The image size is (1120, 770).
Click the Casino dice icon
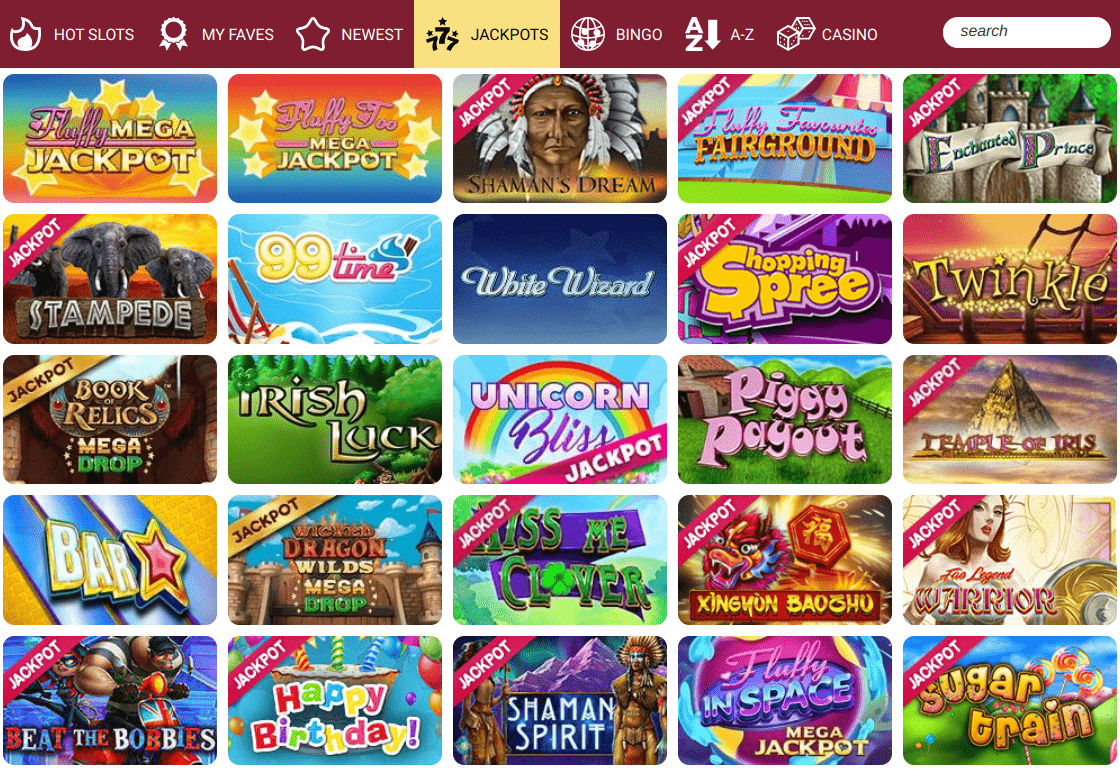tap(795, 34)
